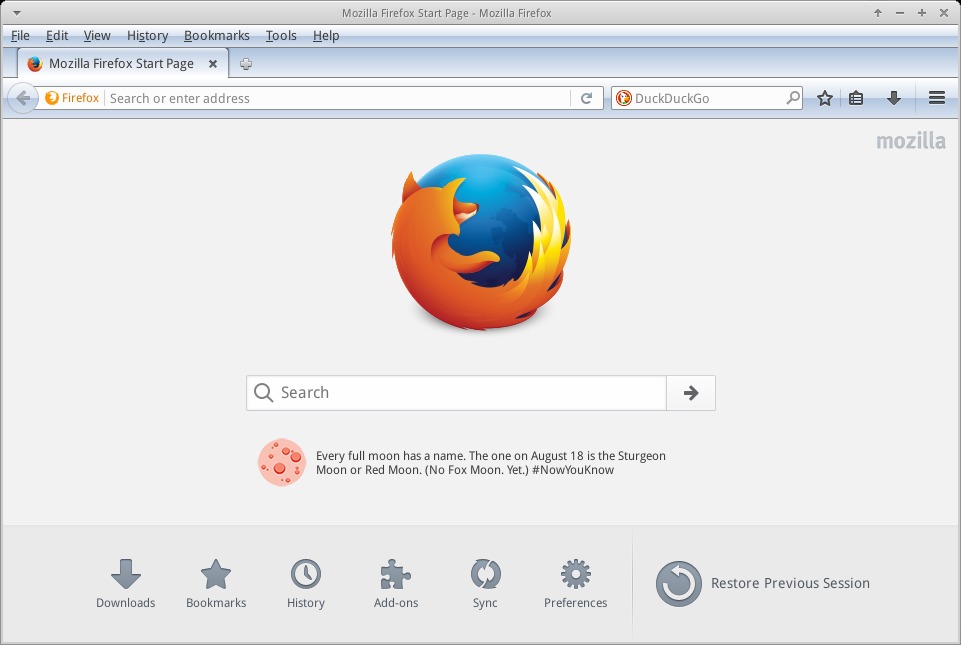
Task: Bookmark this page with the star icon
Action: coord(825,98)
